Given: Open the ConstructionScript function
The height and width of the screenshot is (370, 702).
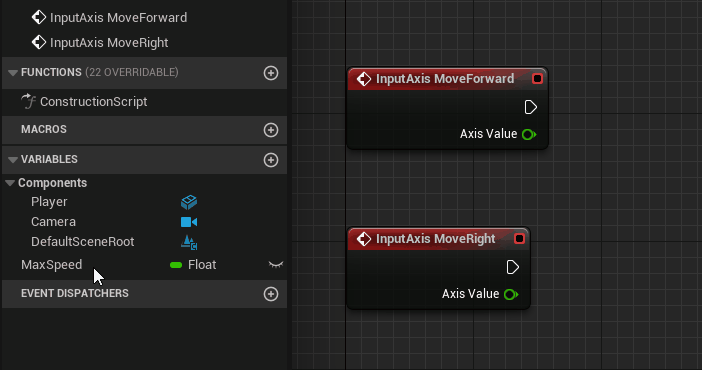Looking at the screenshot, I should (84, 102).
